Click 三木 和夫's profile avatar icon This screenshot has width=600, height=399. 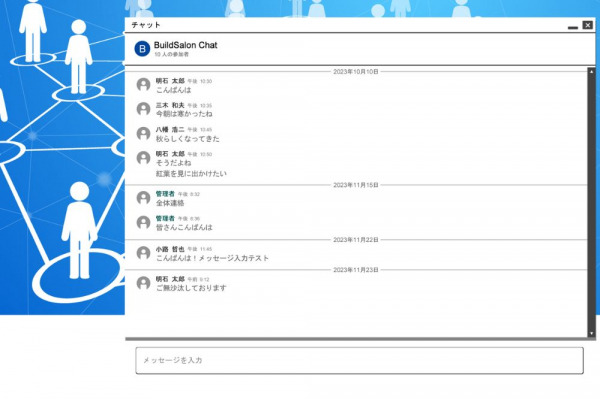click(143, 109)
